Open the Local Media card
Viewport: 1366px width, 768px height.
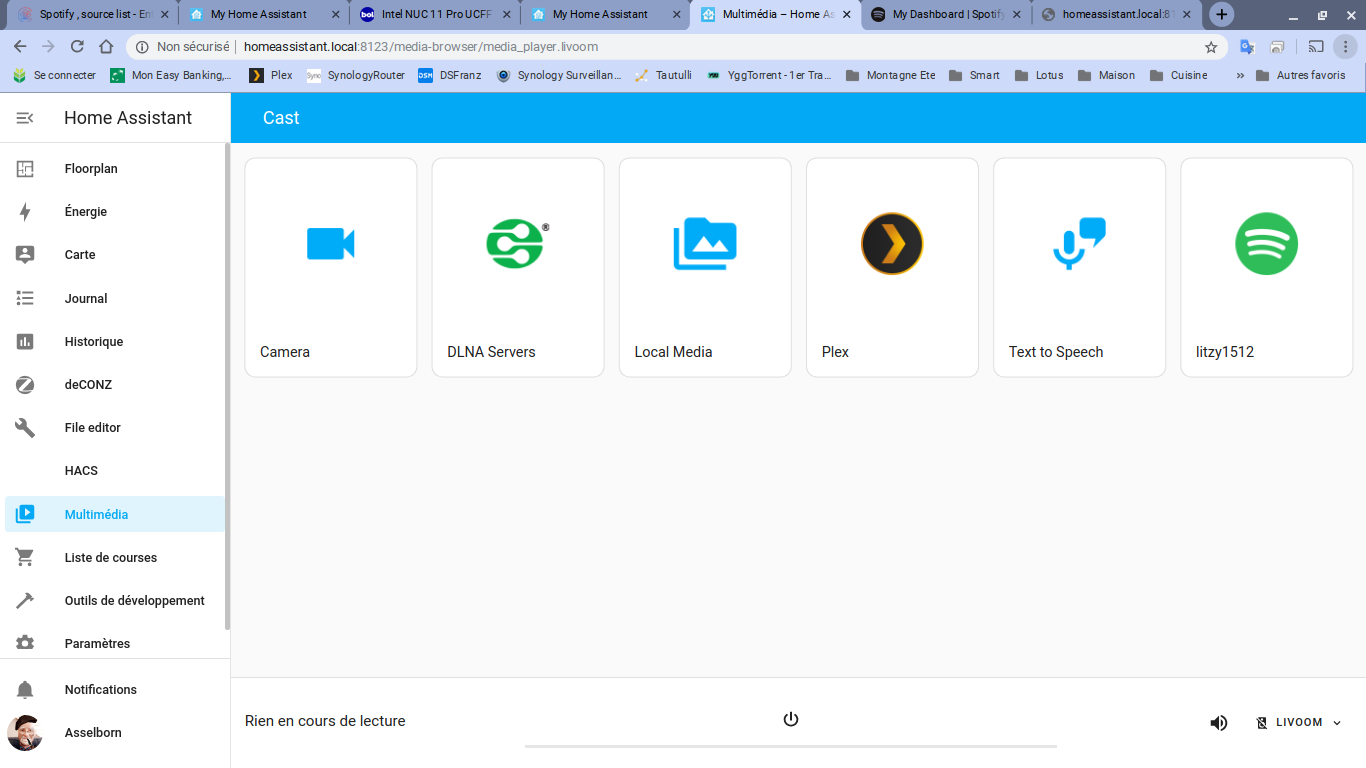click(x=705, y=267)
